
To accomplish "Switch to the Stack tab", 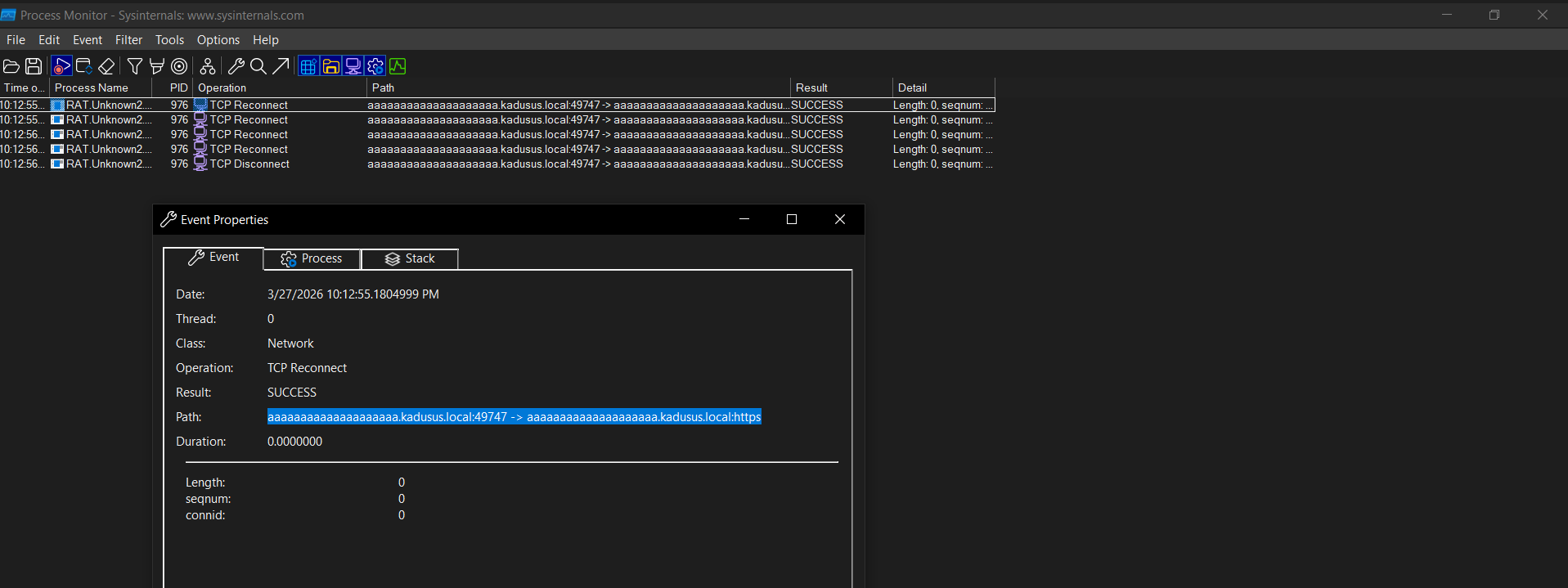I will 410,258.
